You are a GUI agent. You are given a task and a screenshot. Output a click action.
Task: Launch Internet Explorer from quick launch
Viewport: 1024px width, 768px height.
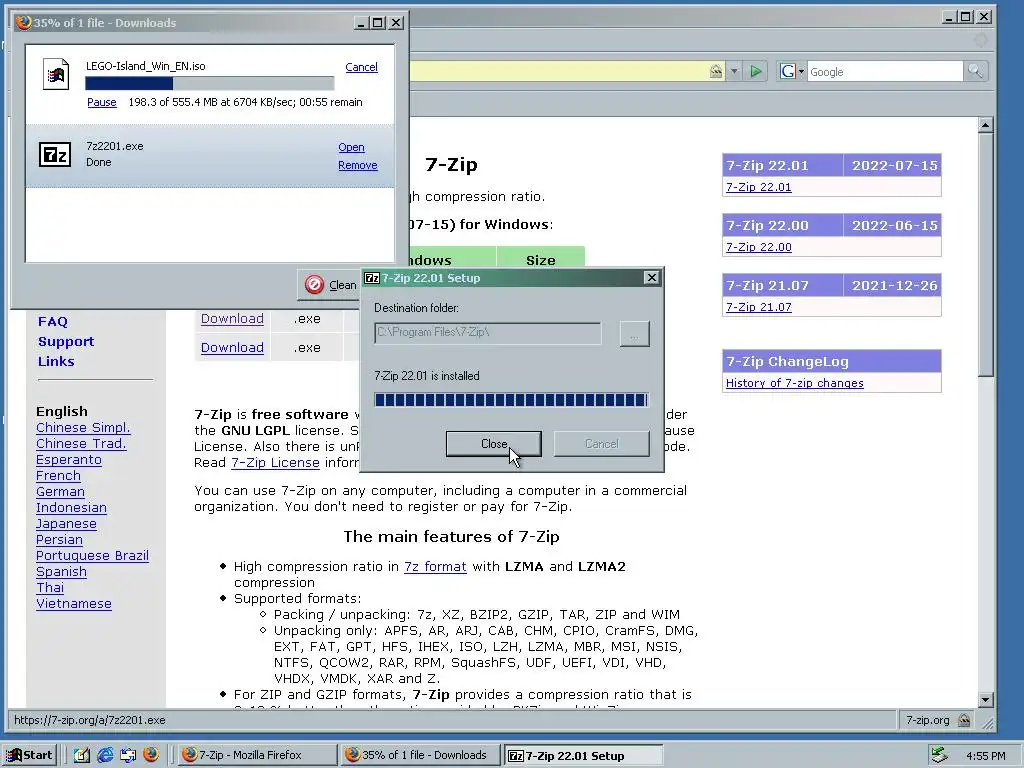[105, 755]
